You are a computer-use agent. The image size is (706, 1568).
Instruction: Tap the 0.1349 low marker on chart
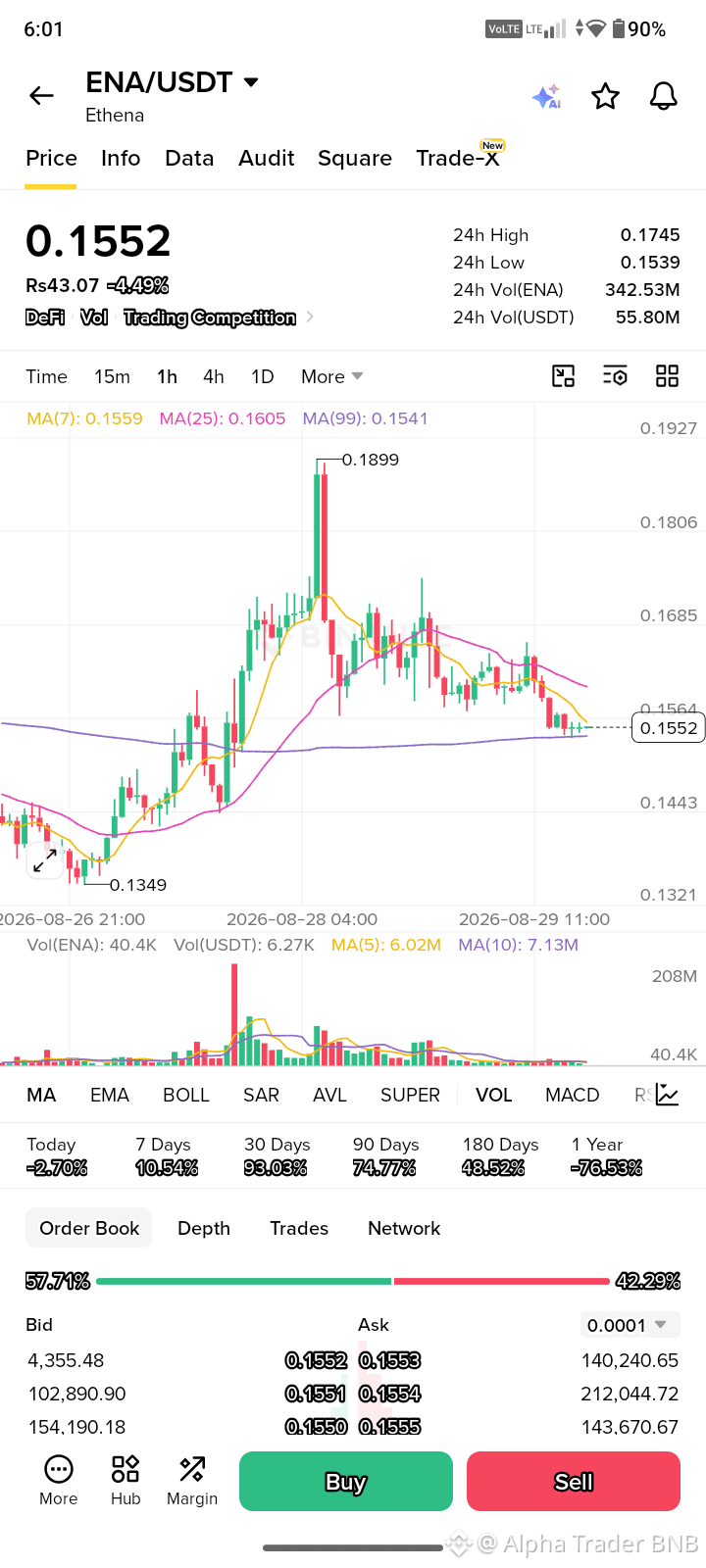tap(138, 885)
